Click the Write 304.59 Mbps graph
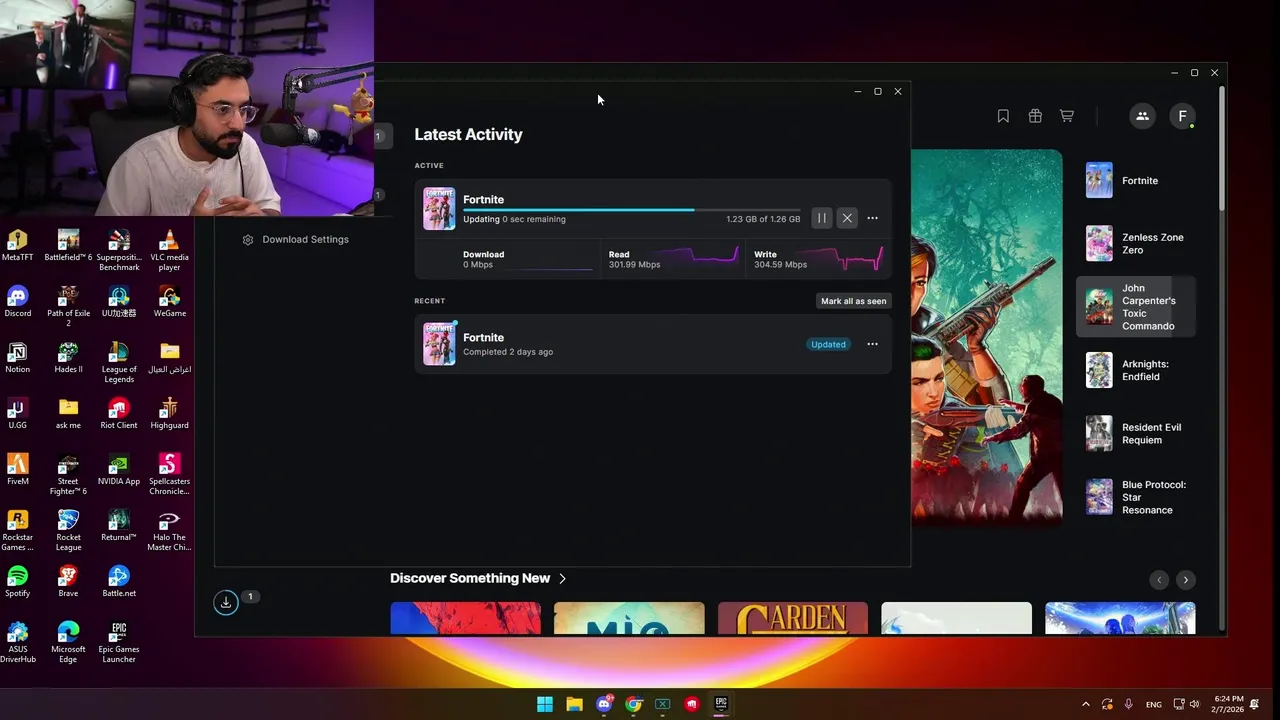Image resolution: width=1280 pixels, height=720 pixels. (x=847, y=259)
